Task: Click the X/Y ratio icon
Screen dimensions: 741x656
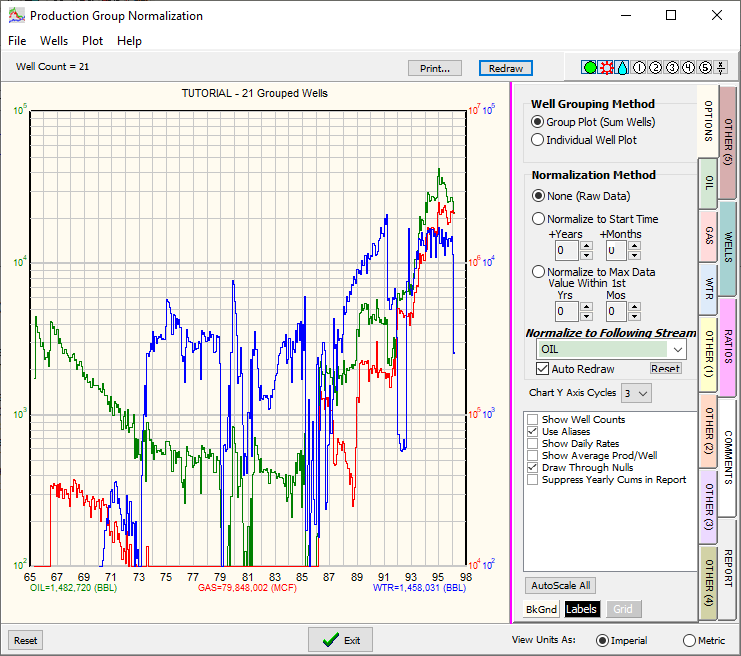Action: [x=722, y=68]
